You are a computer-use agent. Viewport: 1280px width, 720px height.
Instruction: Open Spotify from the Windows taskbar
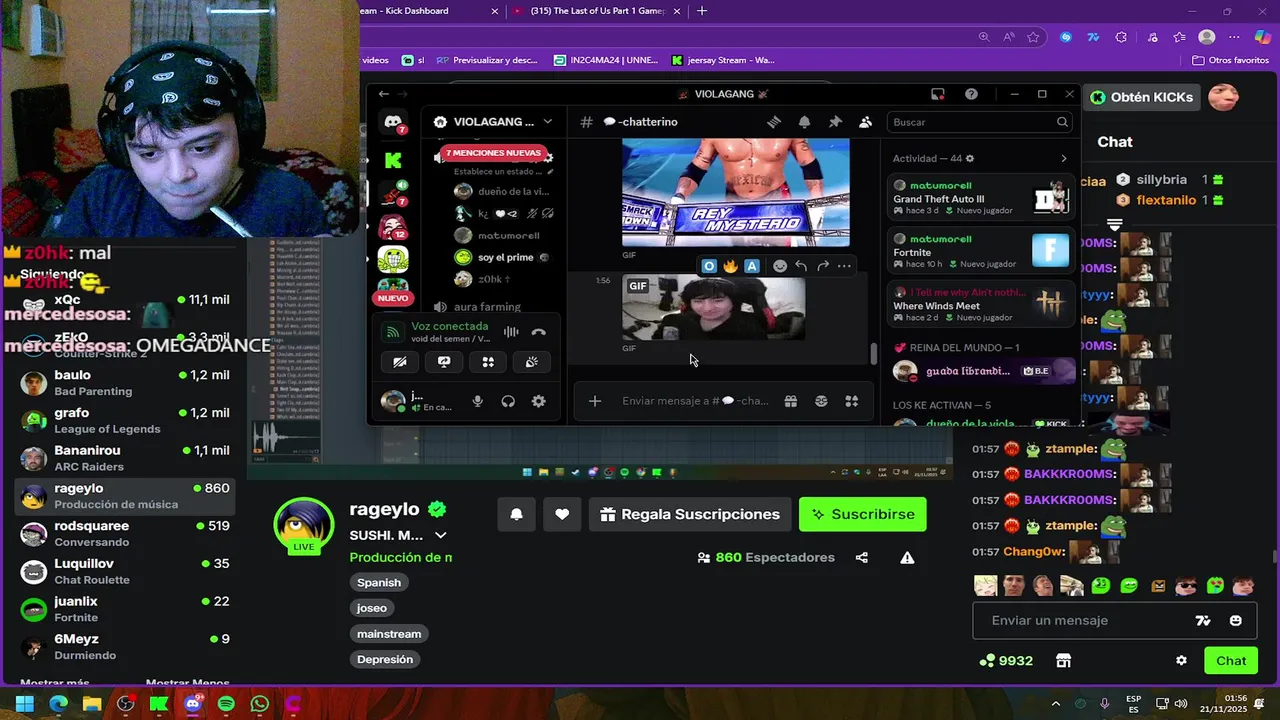pyautogui.click(x=226, y=704)
